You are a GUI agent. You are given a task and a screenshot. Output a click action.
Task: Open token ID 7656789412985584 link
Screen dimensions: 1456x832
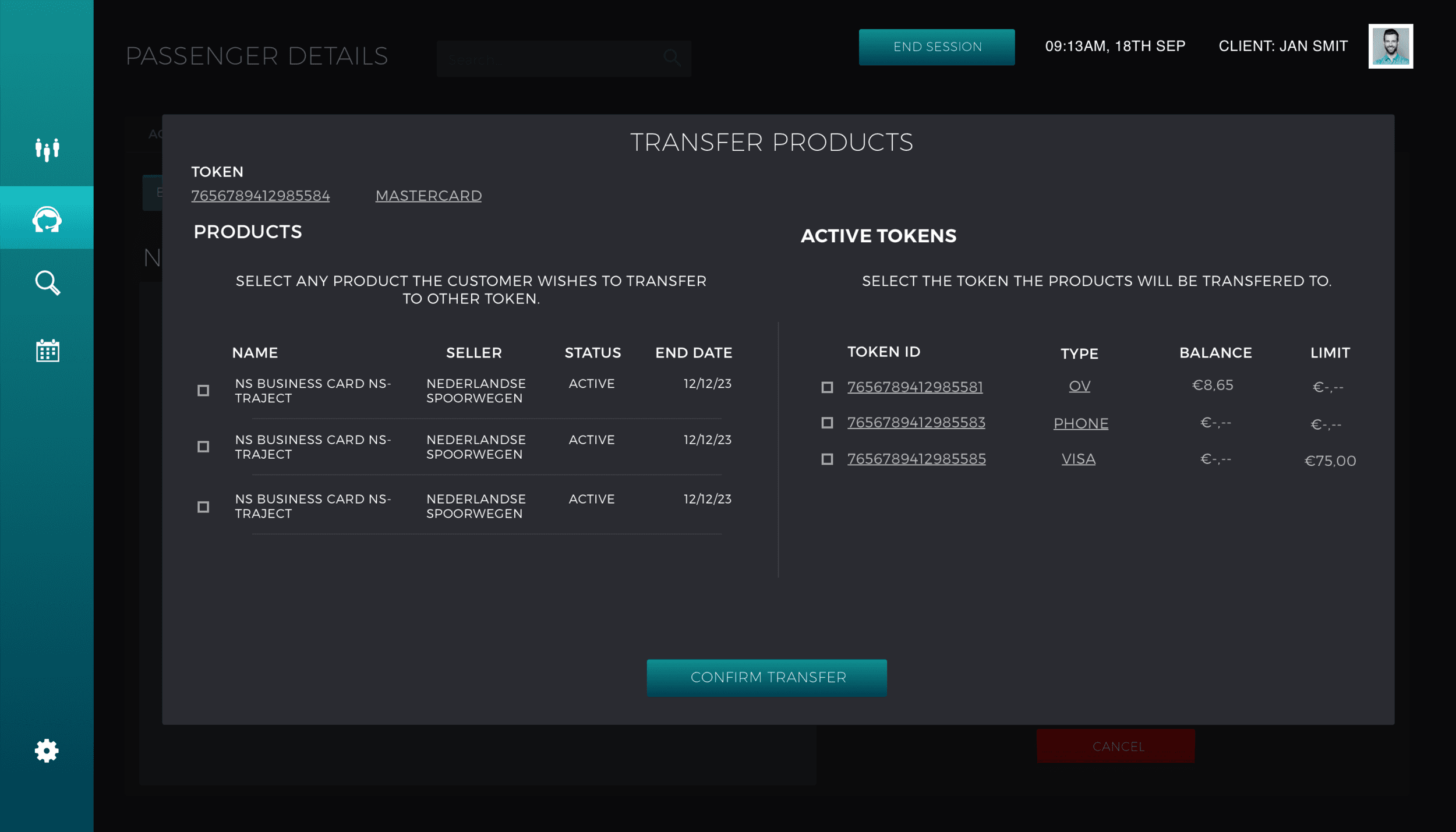pos(260,196)
